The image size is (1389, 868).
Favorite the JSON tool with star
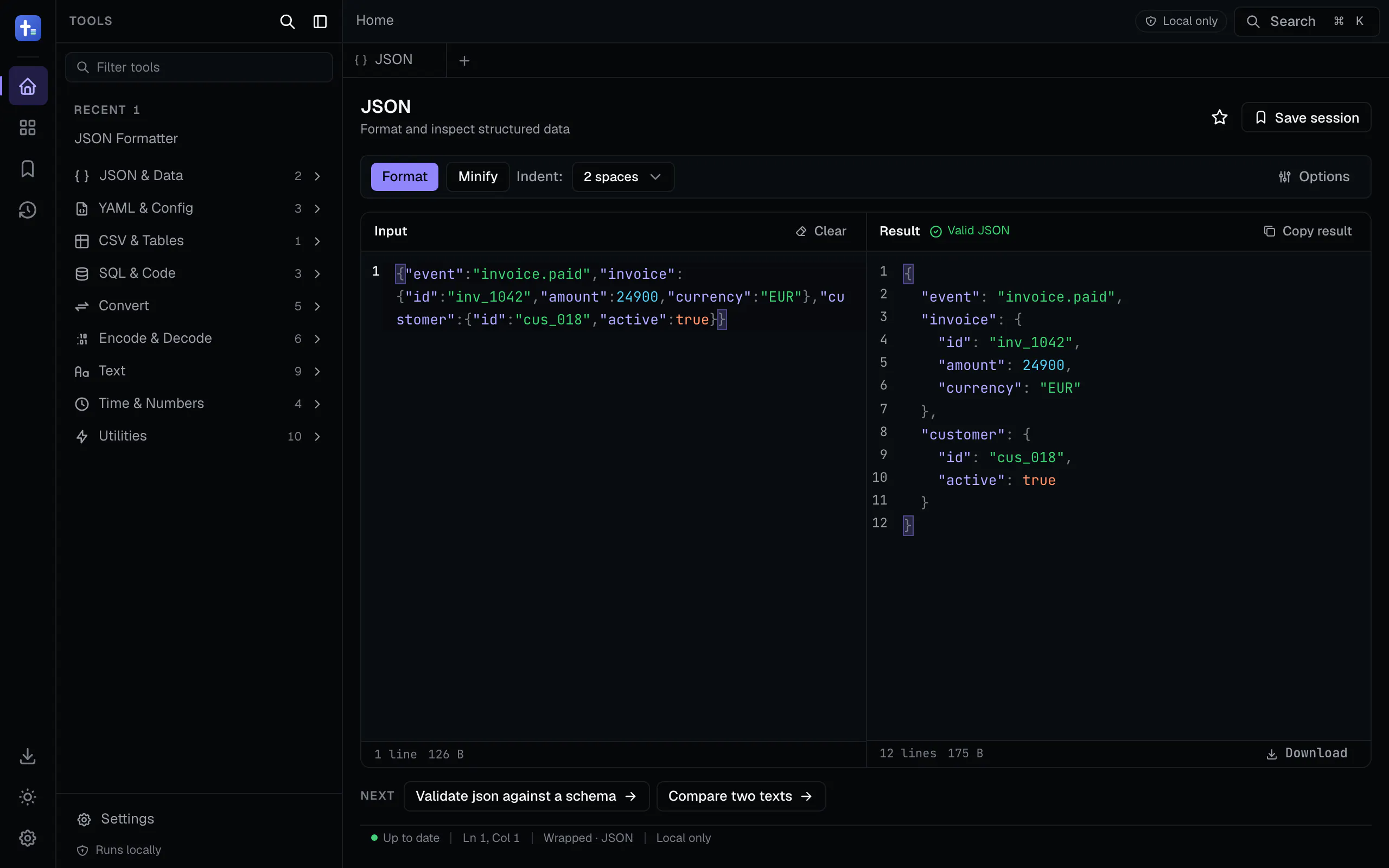(x=1219, y=118)
